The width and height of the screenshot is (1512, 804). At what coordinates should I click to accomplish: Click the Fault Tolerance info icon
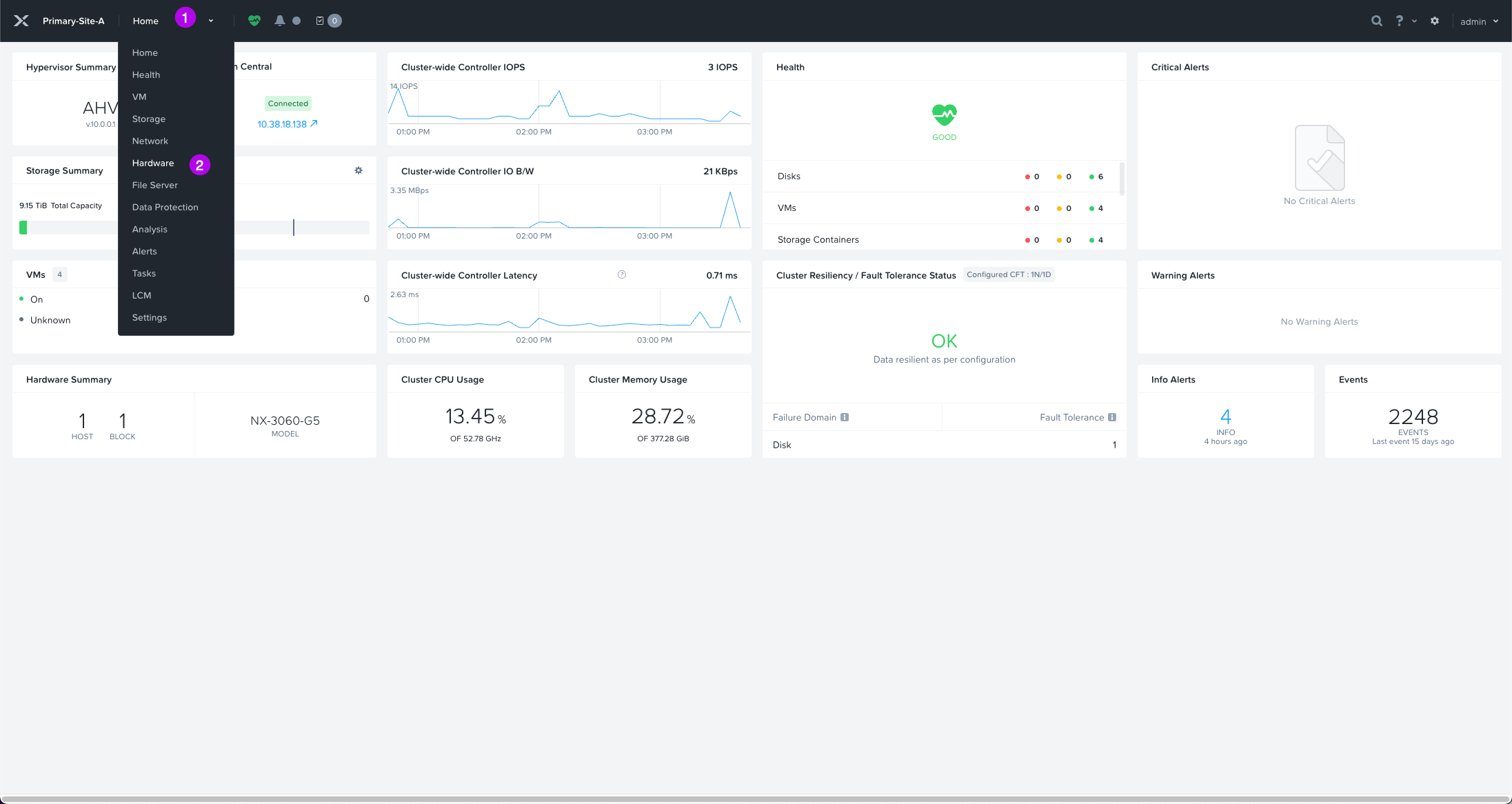1112,417
